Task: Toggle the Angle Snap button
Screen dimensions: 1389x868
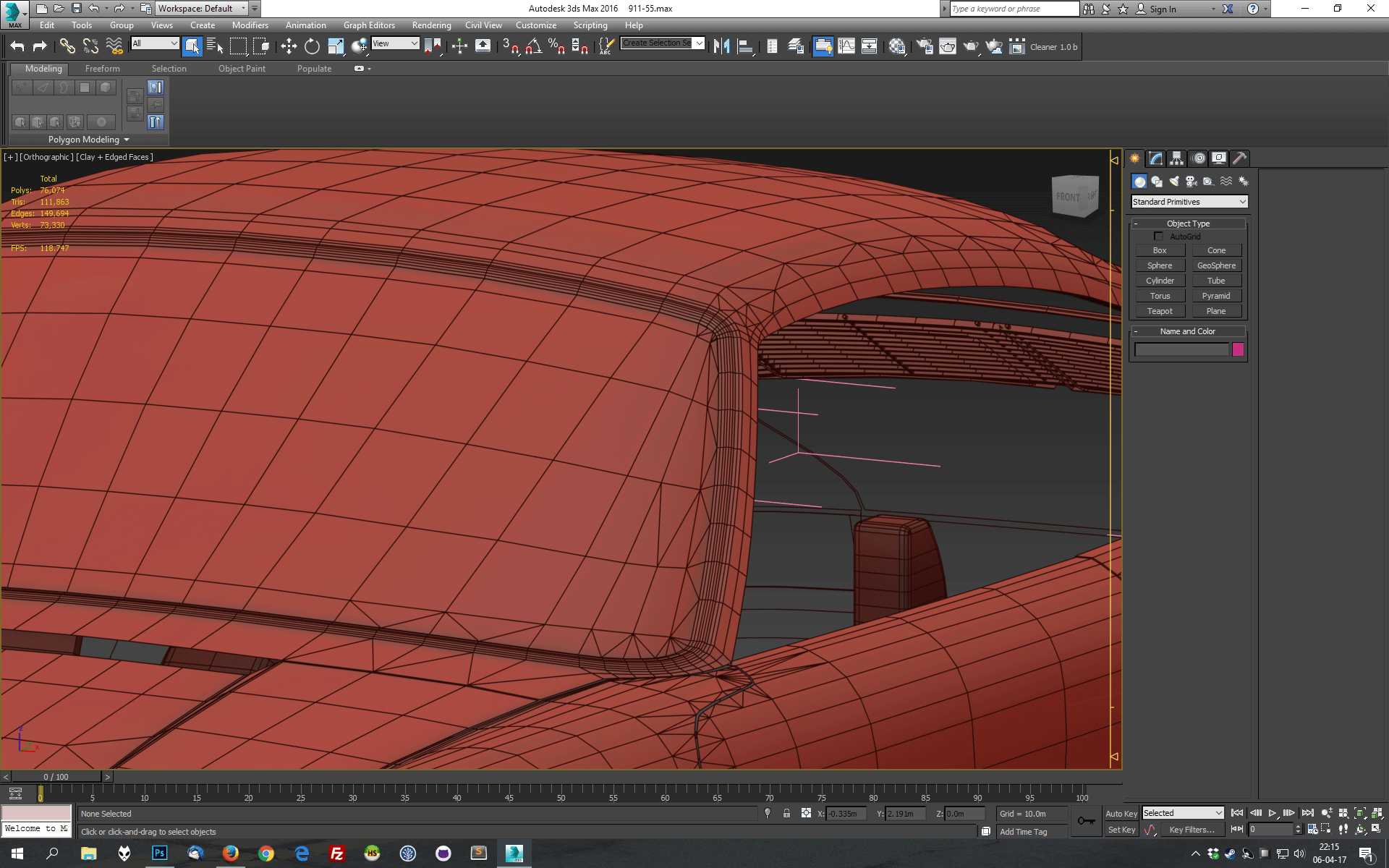Action: (x=534, y=47)
